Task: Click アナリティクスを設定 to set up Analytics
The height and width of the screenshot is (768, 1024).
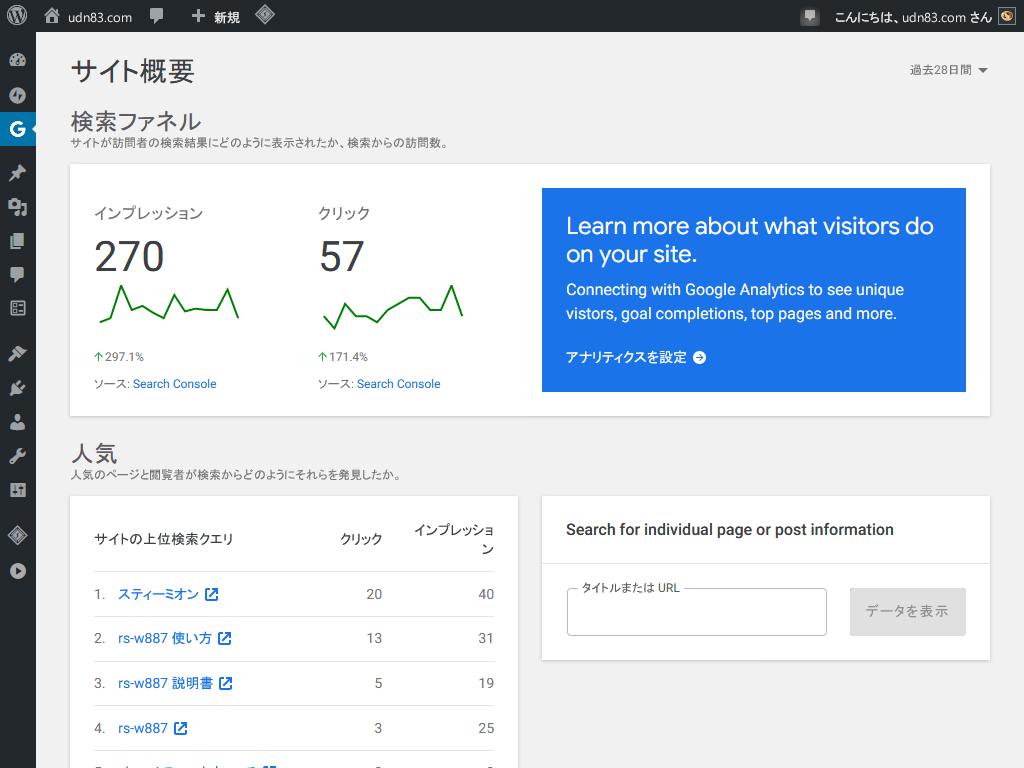Action: click(635, 357)
